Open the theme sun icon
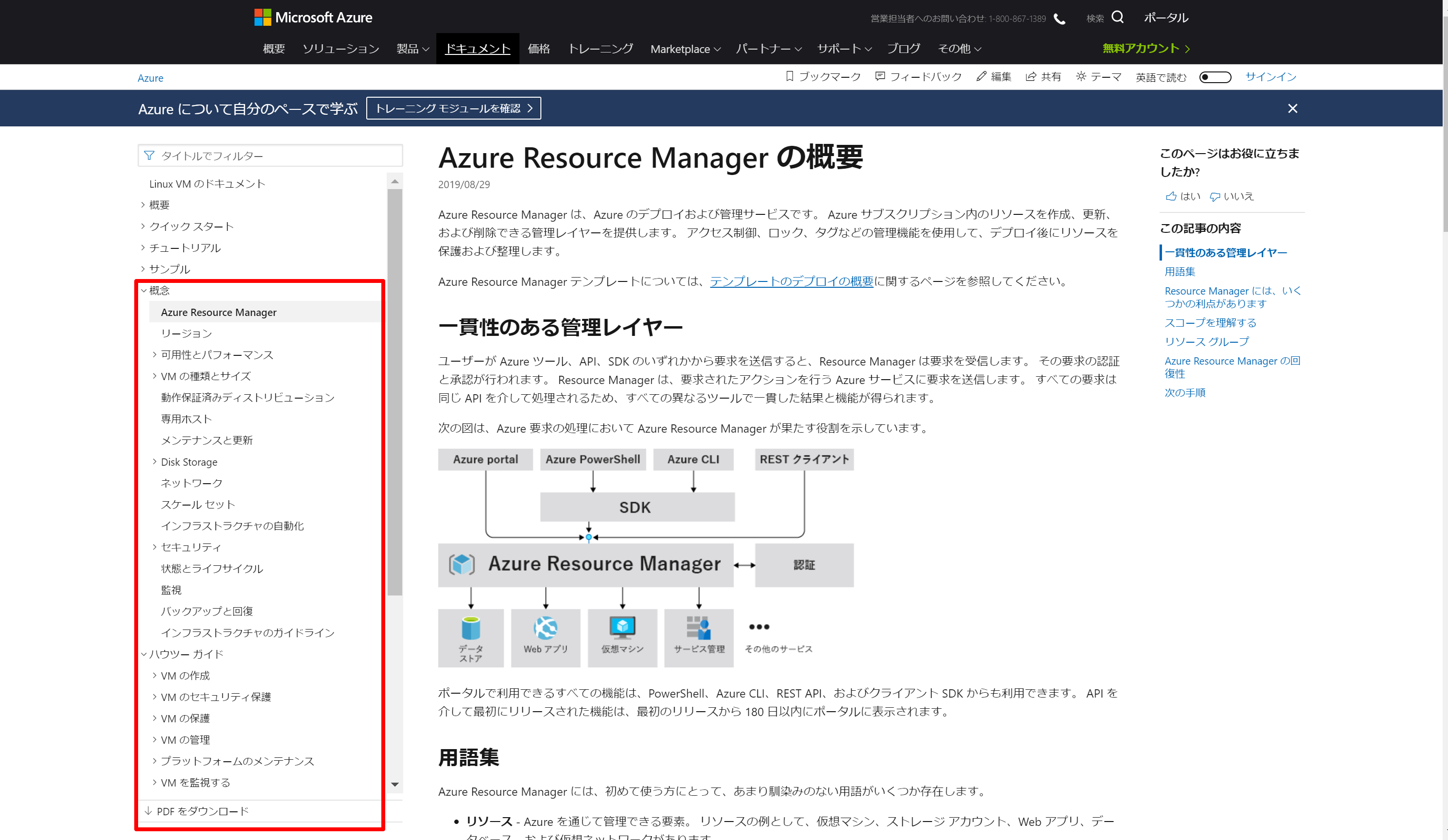 (x=1081, y=76)
